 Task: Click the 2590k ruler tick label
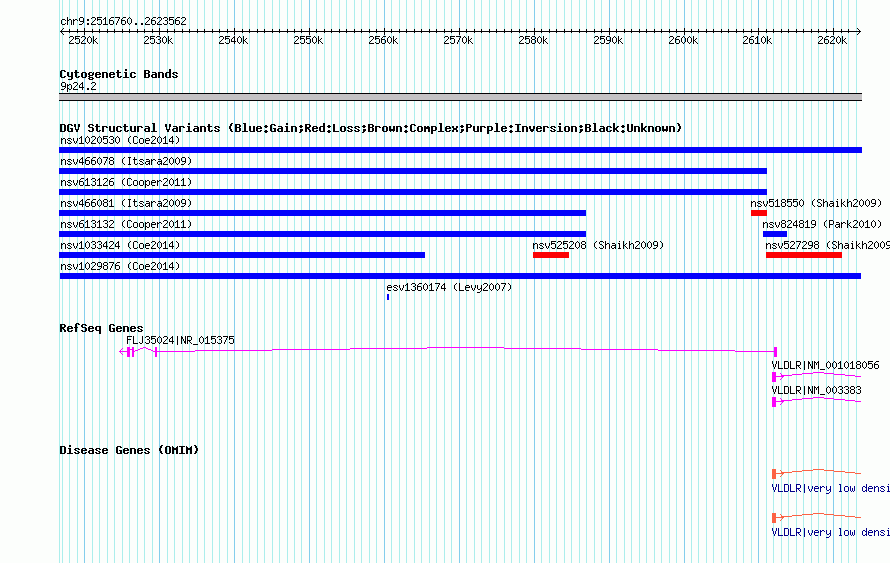(608, 40)
